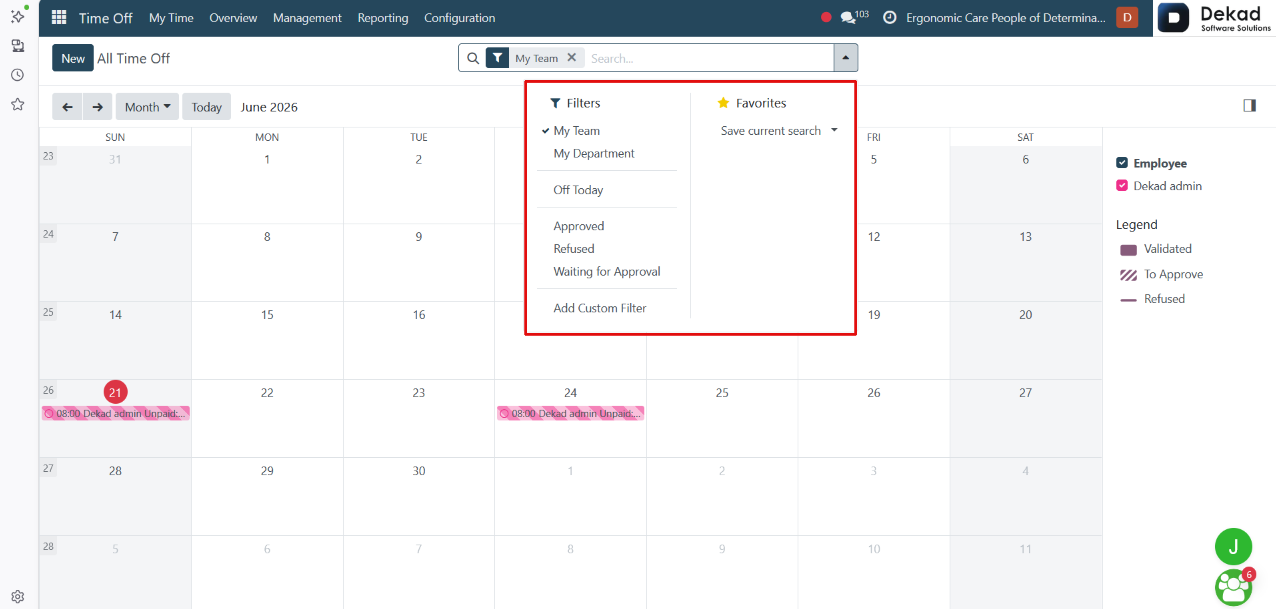Remove the My Team filter facet

pyautogui.click(x=572, y=58)
